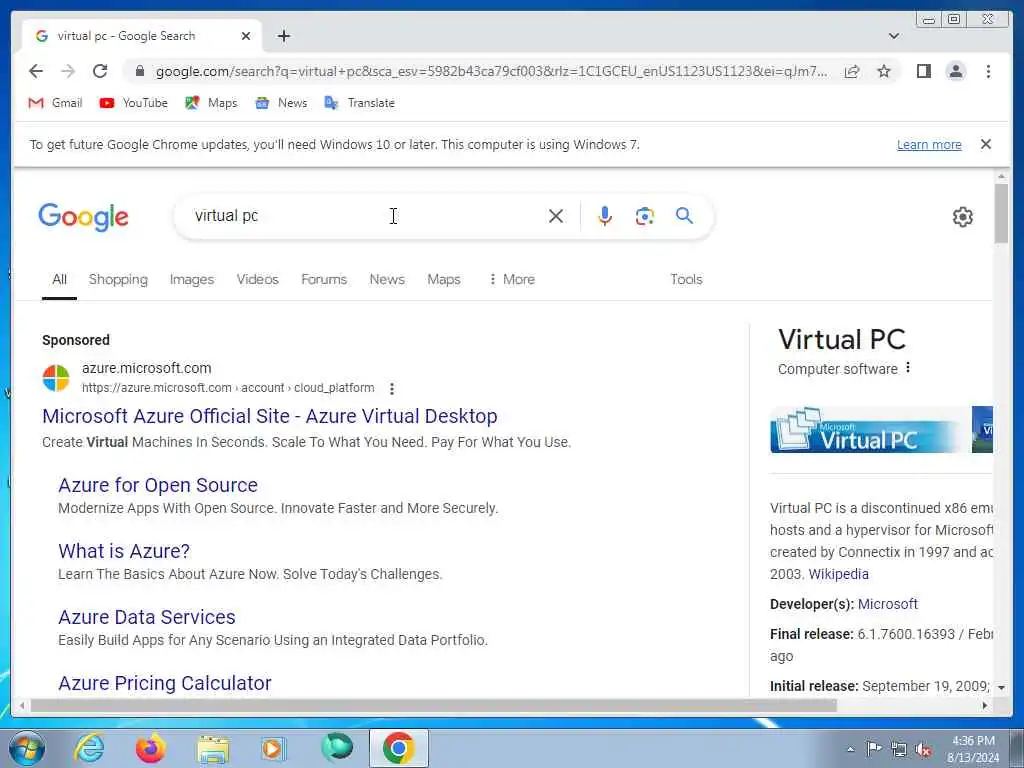Select the All results tab
The width and height of the screenshot is (1024, 768).
point(59,280)
